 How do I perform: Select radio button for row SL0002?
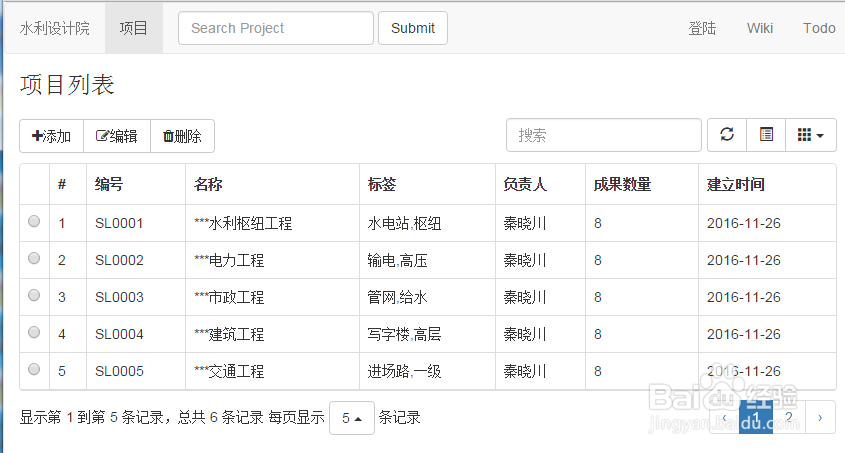[34, 259]
